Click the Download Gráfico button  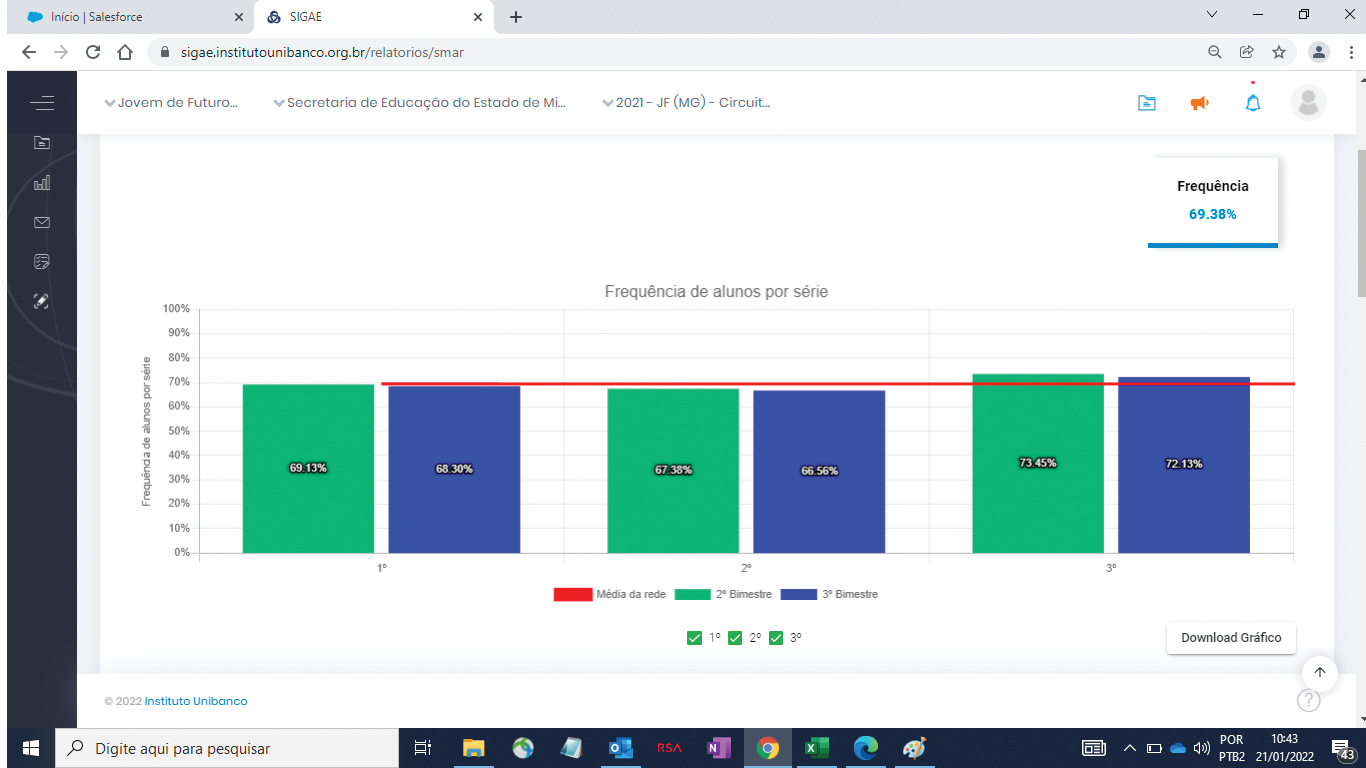click(1231, 638)
